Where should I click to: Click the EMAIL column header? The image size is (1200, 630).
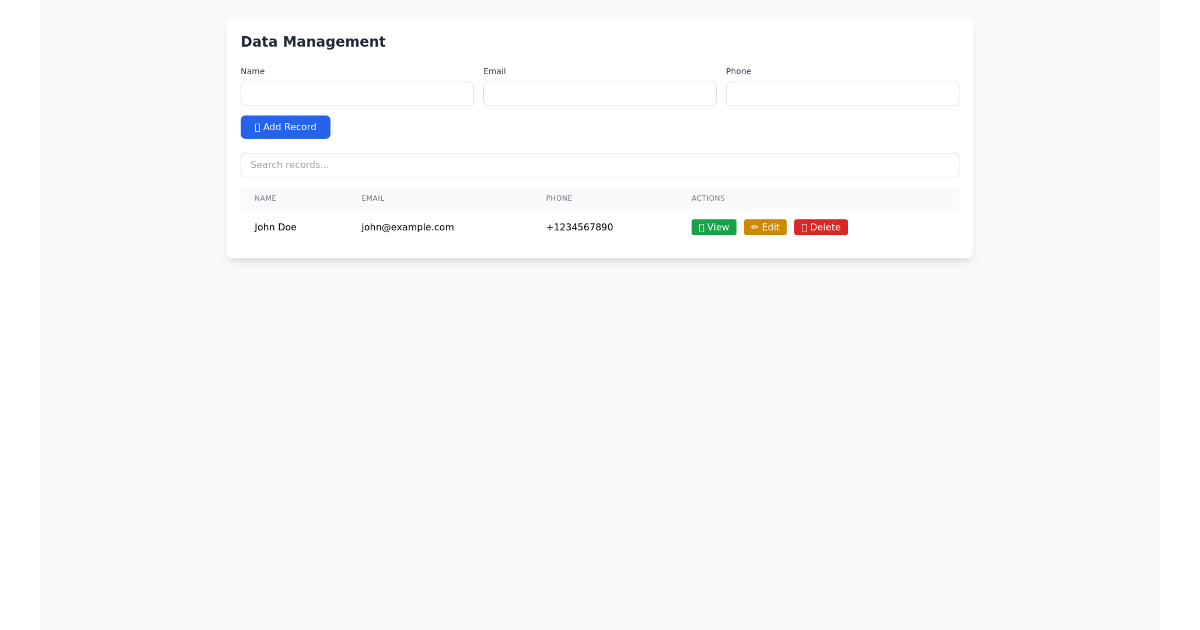pyautogui.click(x=373, y=198)
